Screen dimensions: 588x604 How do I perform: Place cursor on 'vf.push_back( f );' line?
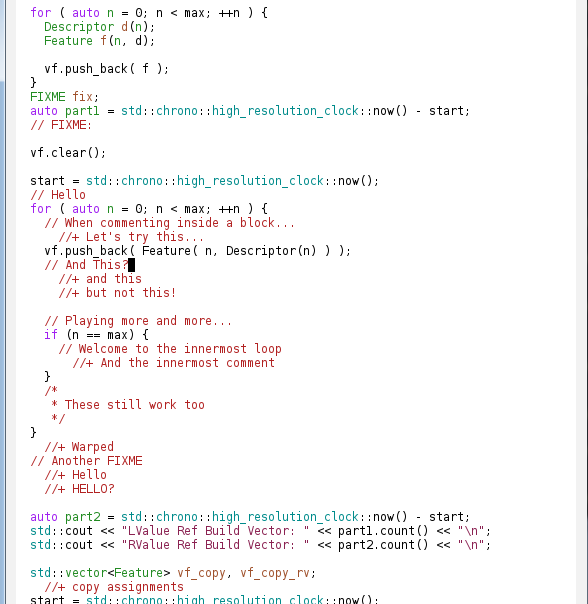107,69
